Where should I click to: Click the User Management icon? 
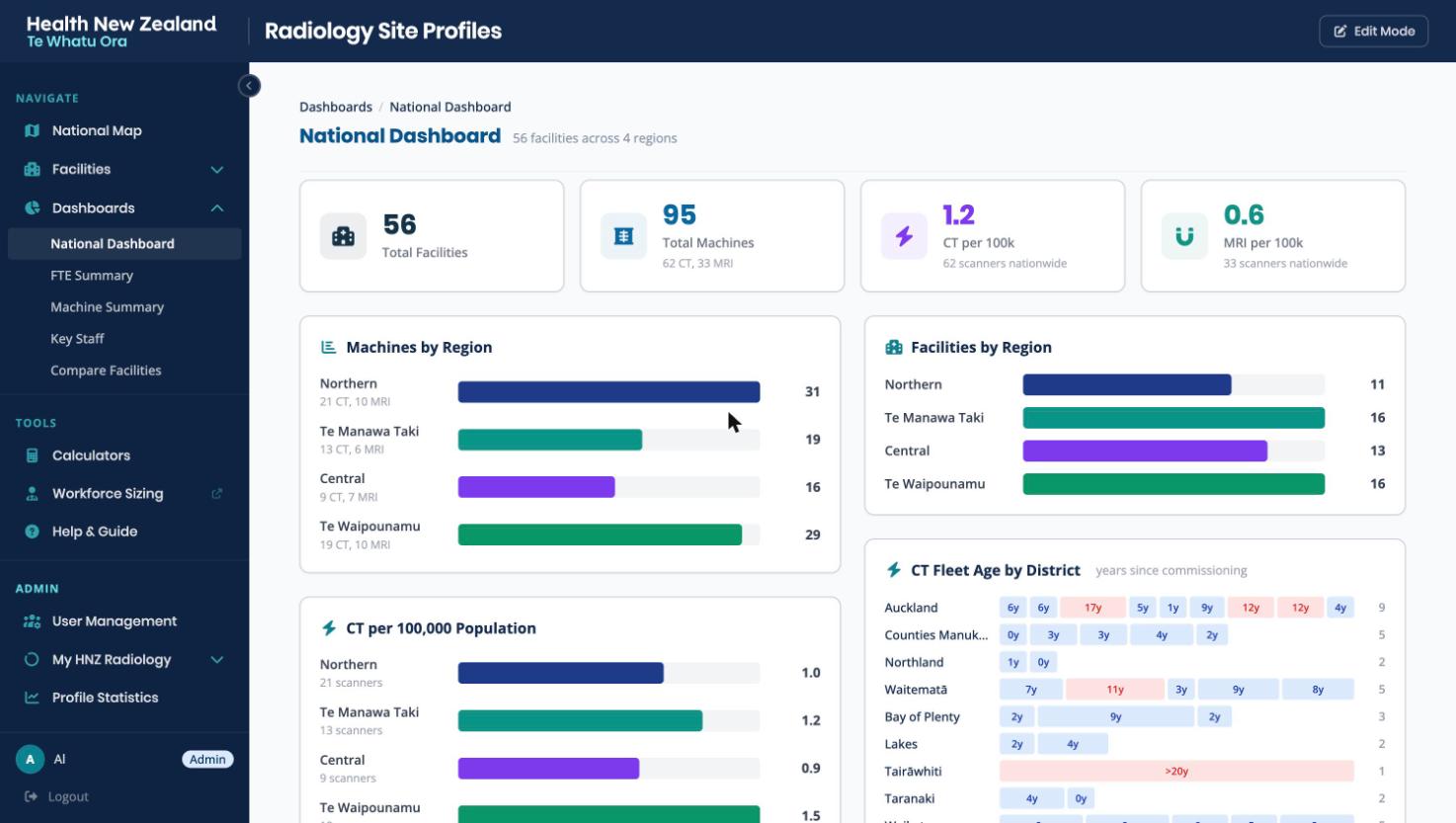click(32, 621)
